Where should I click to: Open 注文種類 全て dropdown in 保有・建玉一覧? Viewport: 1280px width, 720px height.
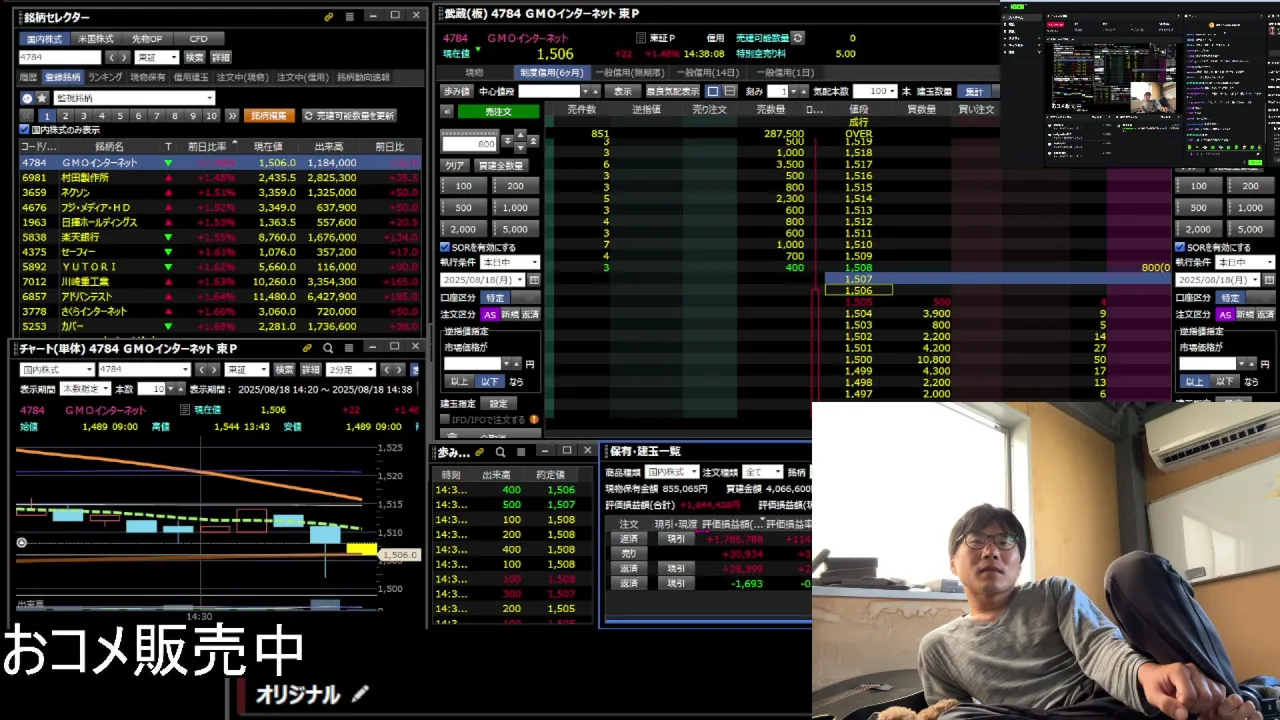pos(762,472)
